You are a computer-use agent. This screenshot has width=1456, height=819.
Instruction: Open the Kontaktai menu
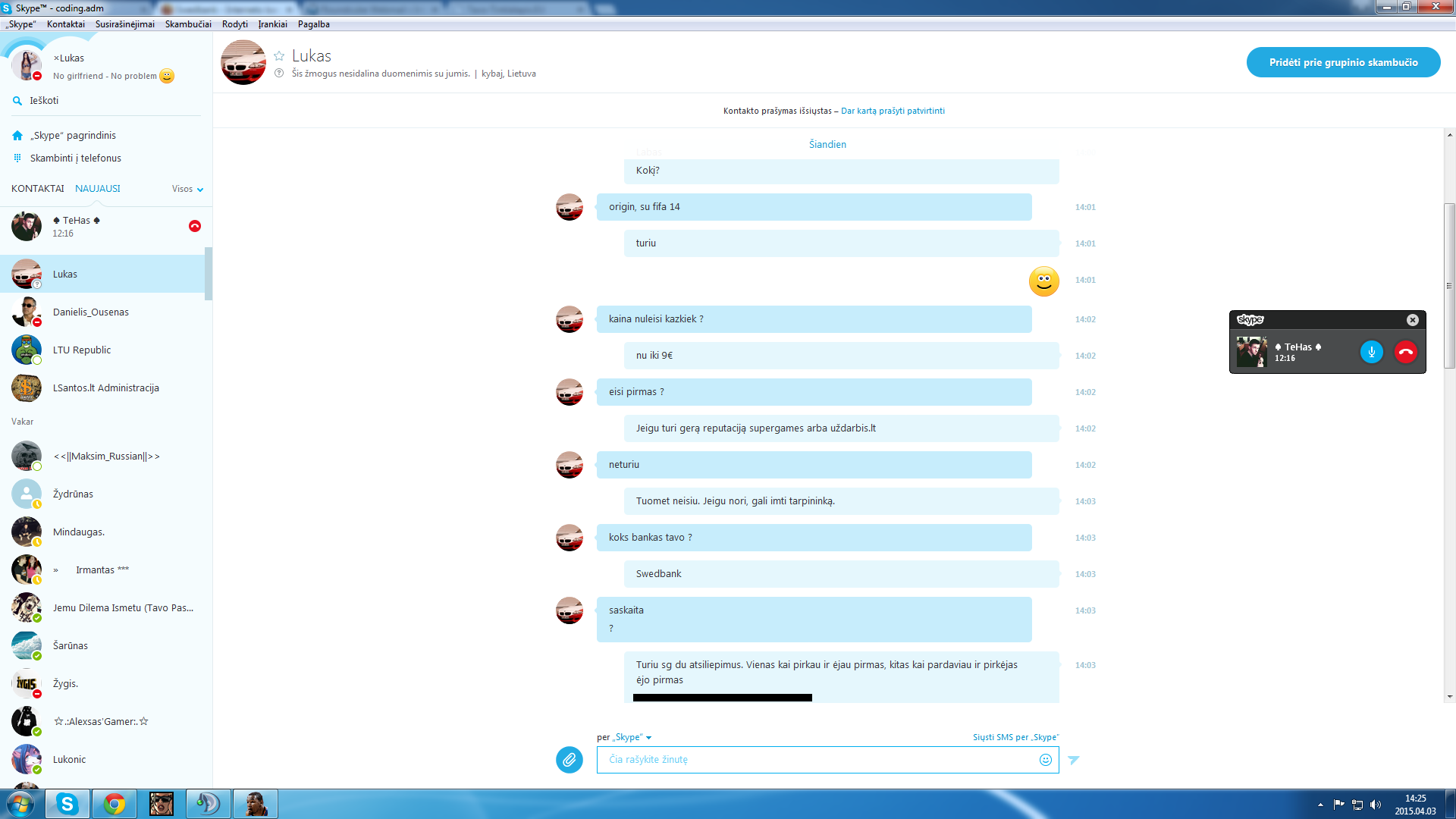66,24
